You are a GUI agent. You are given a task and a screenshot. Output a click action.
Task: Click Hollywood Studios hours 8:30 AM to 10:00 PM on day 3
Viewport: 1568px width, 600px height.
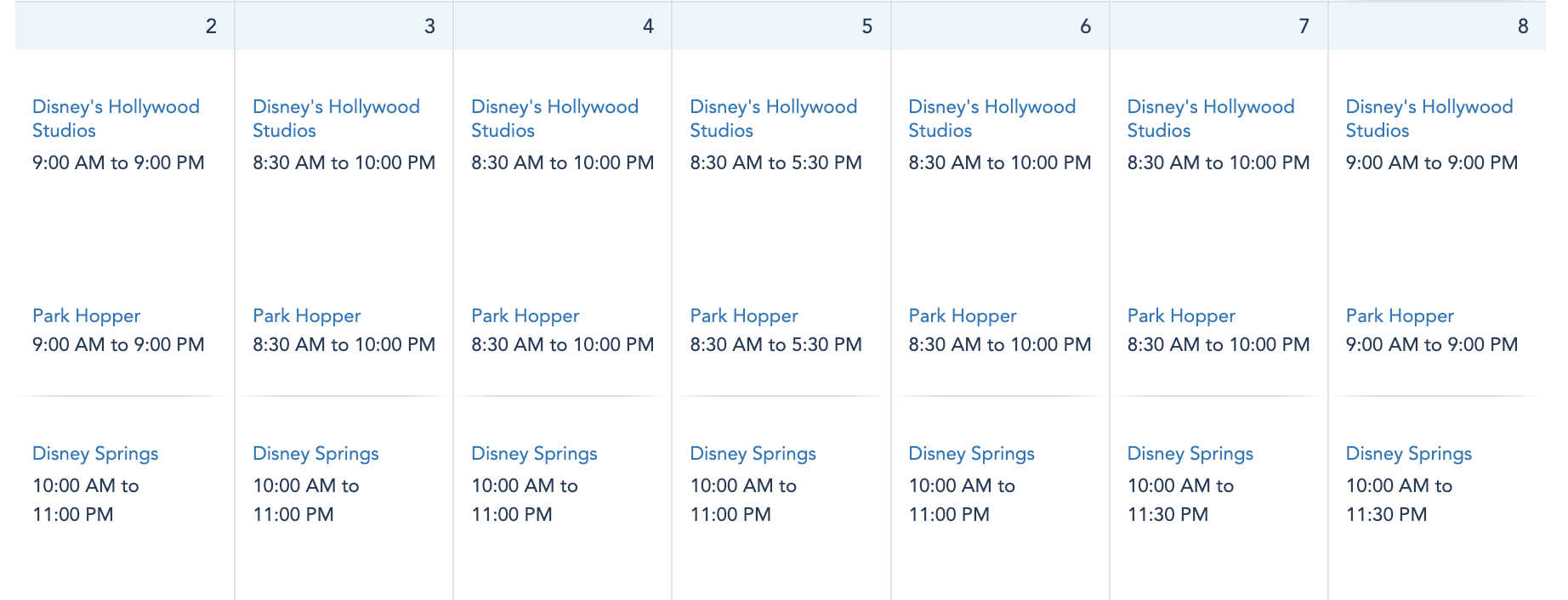pyautogui.click(x=344, y=162)
